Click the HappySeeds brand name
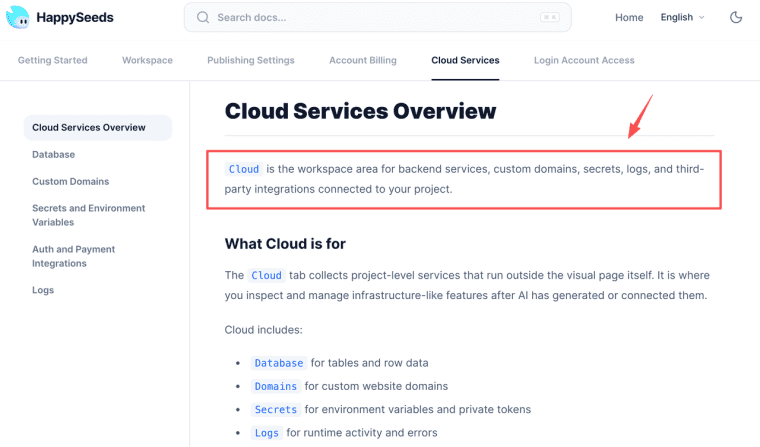The image size is (760, 447). tap(75, 17)
